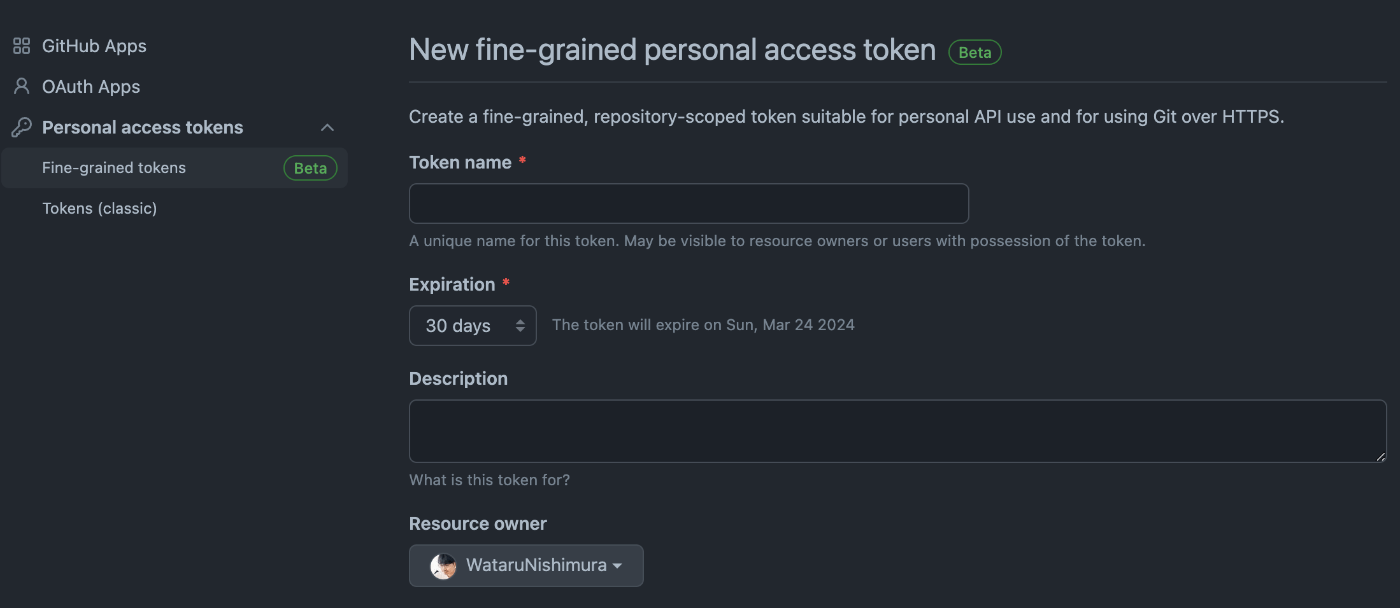Image resolution: width=1400 pixels, height=608 pixels.
Task: Go to OAuth Apps in the sidebar
Action: pyautogui.click(x=91, y=87)
